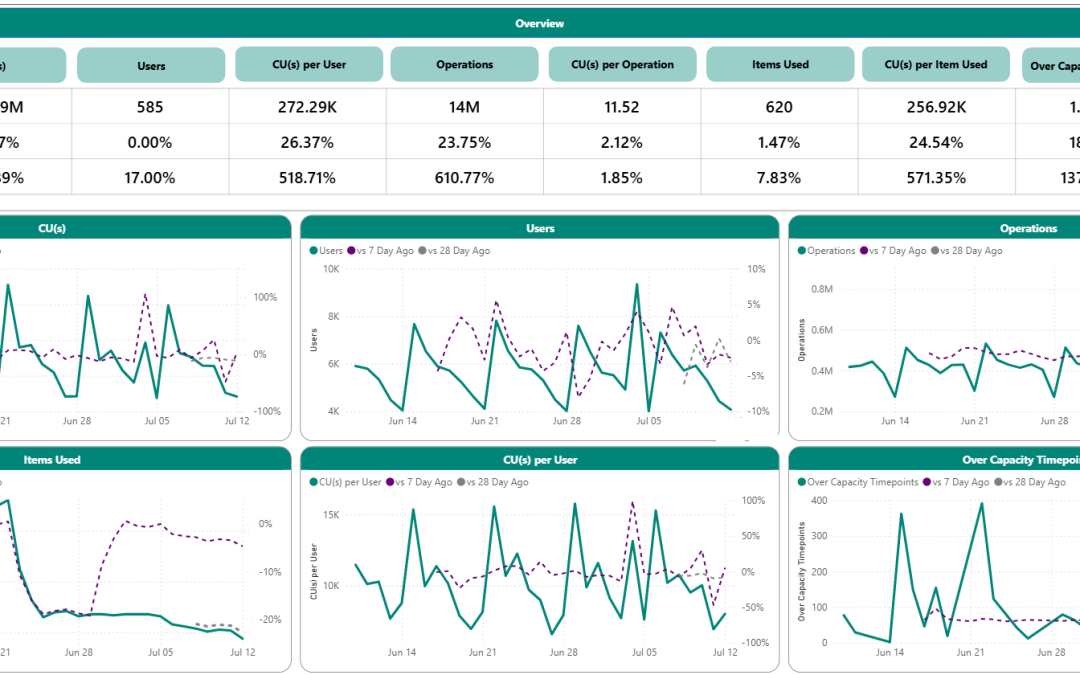Click the 10K y-axis label in Users chart
This screenshot has height=675, width=1080.
(x=331, y=269)
